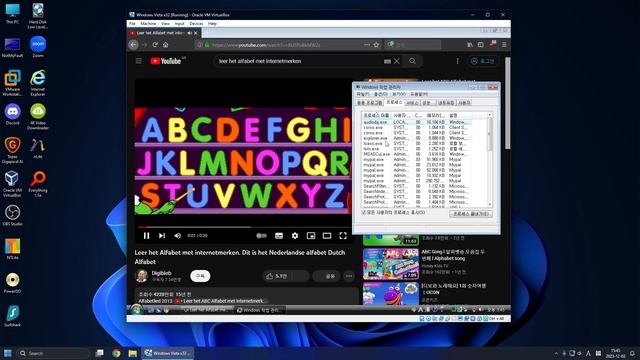Focus the browser address bar
640x360 pixels.
pyautogui.click(x=286, y=44)
